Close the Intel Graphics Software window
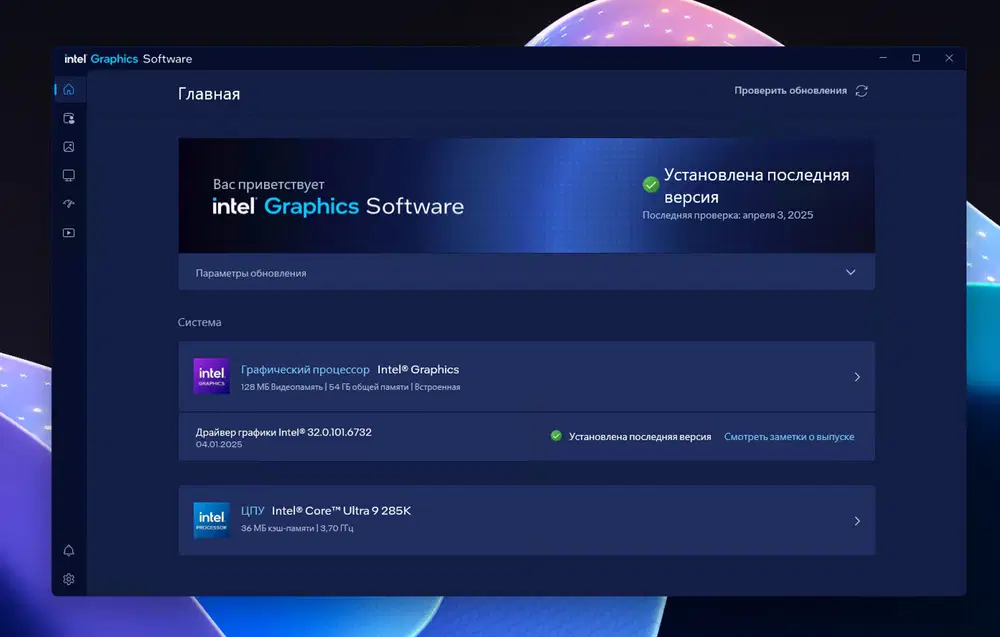The width and height of the screenshot is (1000, 637). coord(949,58)
